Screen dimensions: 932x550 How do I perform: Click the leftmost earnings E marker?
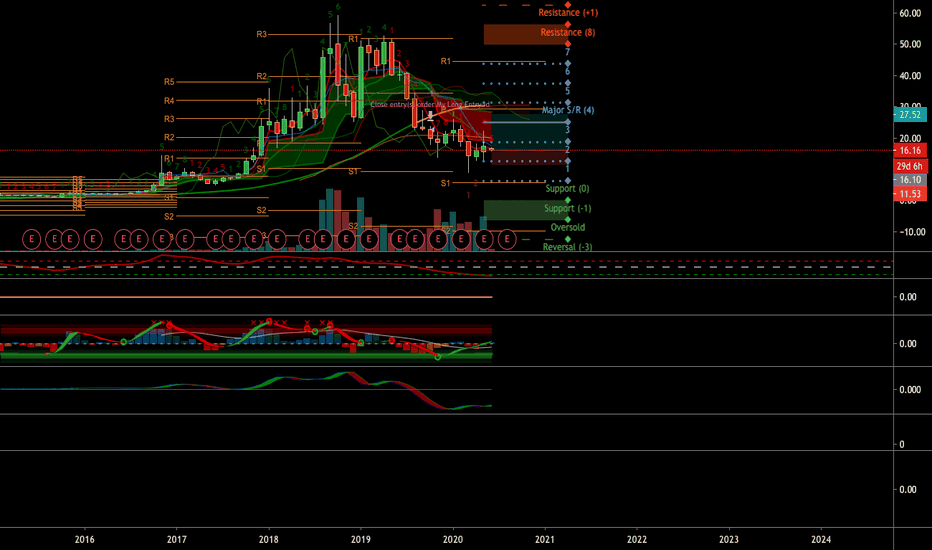click(32, 239)
